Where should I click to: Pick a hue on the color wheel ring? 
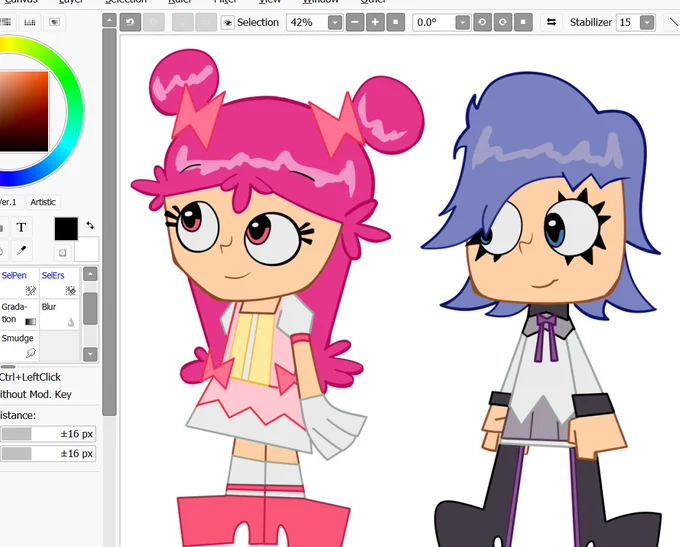click(x=74, y=111)
